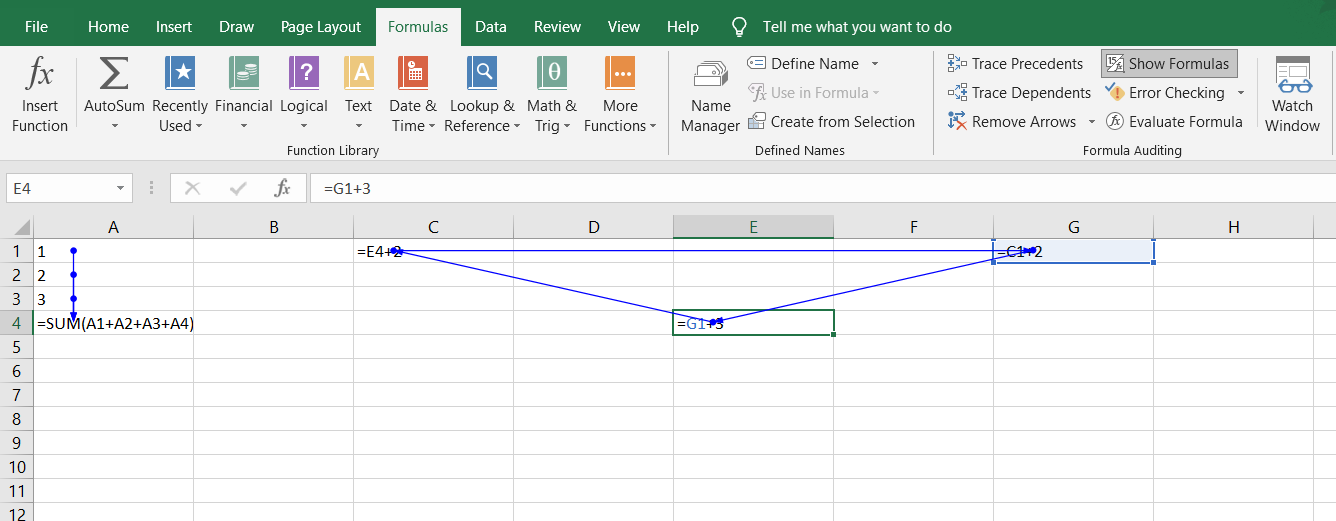Image resolution: width=1336 pixels, height=521 pixels.
Task: Click the Name Box showing E4
Action: pyautogui.click(x=60, y=188)
